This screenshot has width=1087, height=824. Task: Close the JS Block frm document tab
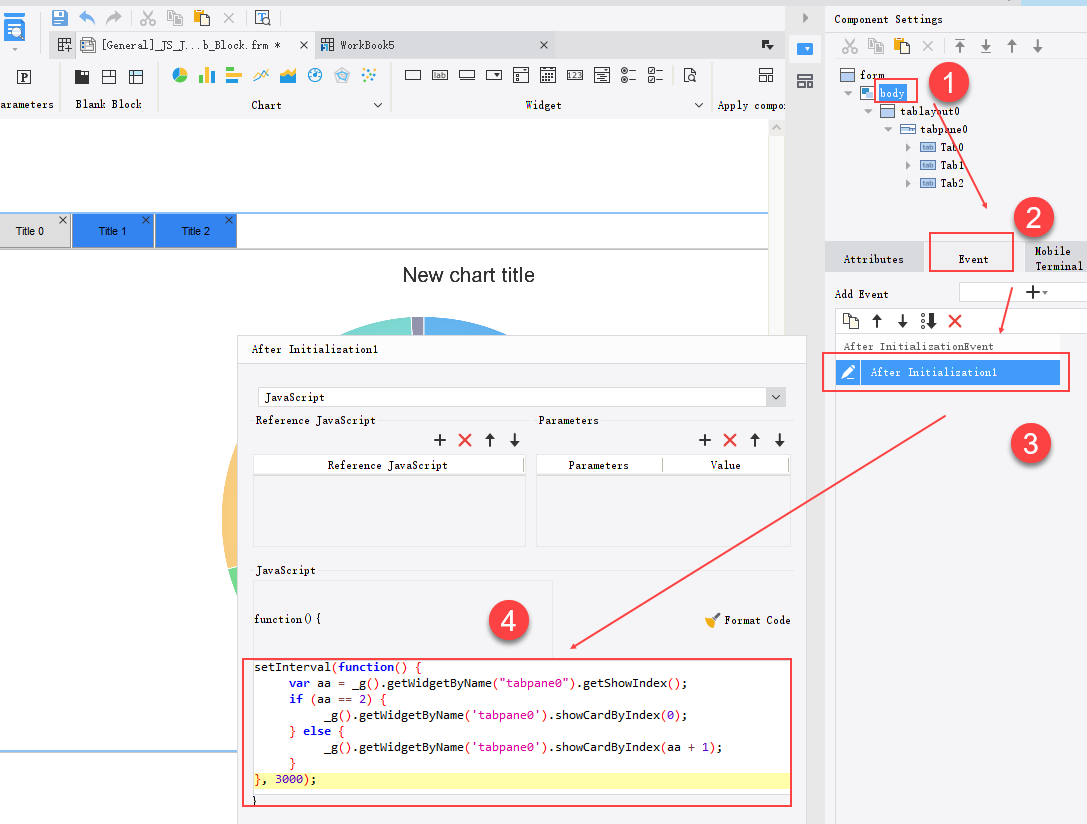304,45
